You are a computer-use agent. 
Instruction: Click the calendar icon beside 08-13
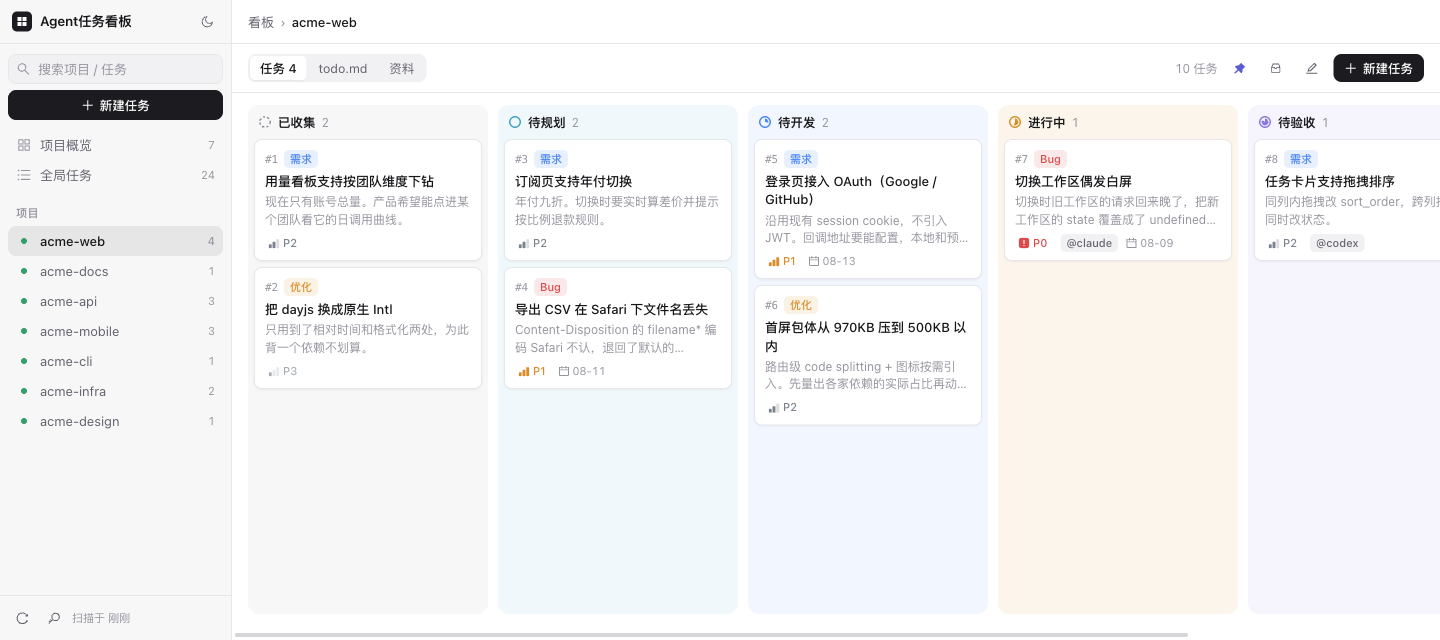pos(814,261)
